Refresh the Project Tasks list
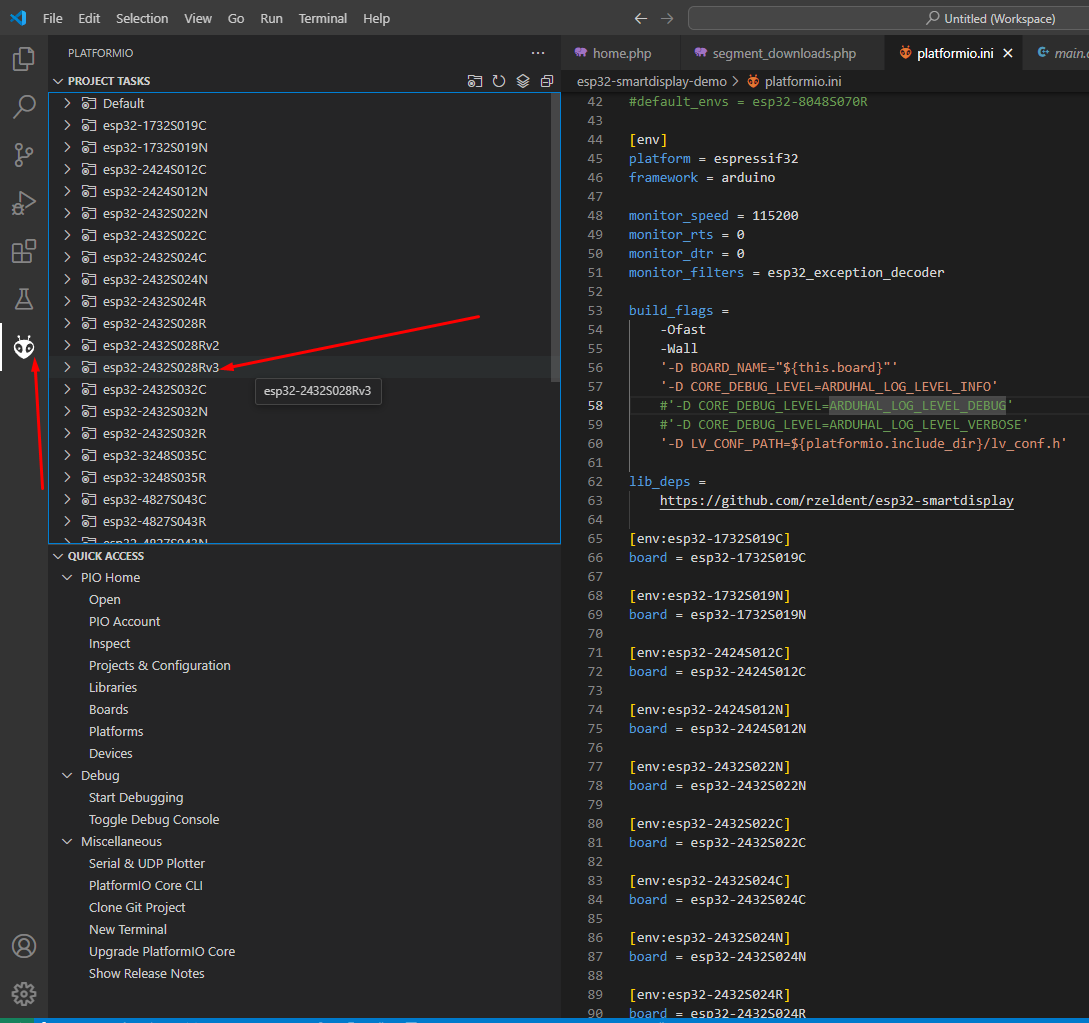 (x=499, y=81)
